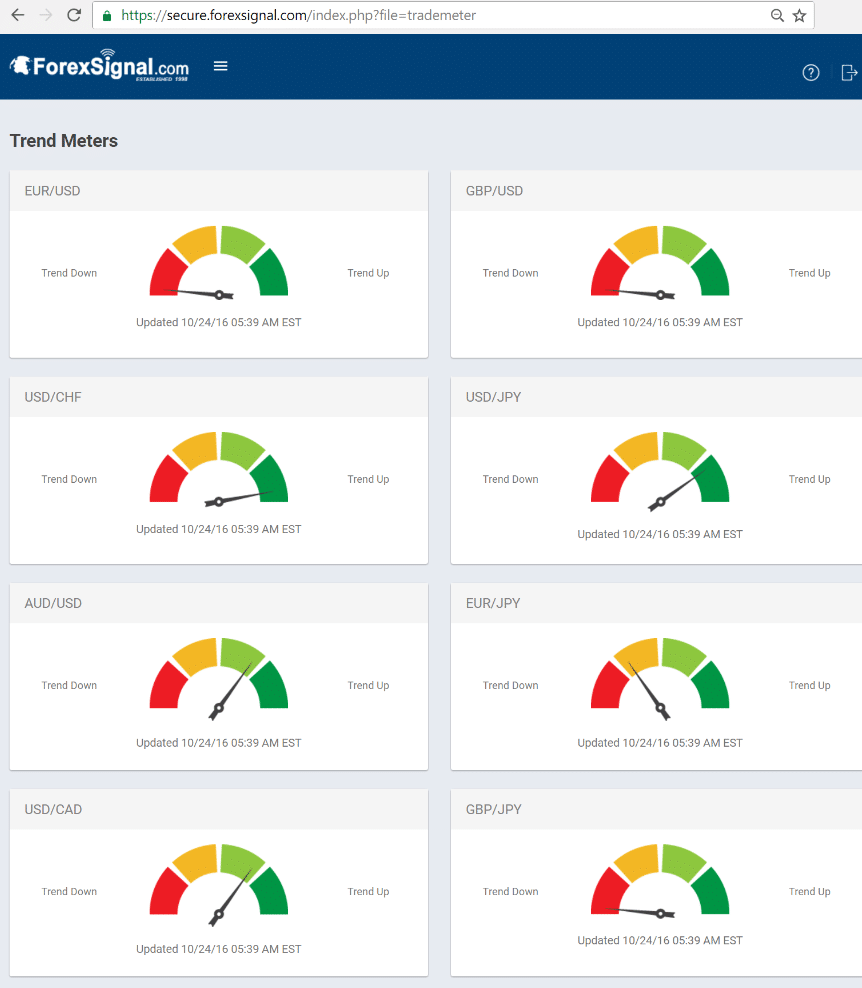Click the GBP/JPY trend gauge

(660, 881)
